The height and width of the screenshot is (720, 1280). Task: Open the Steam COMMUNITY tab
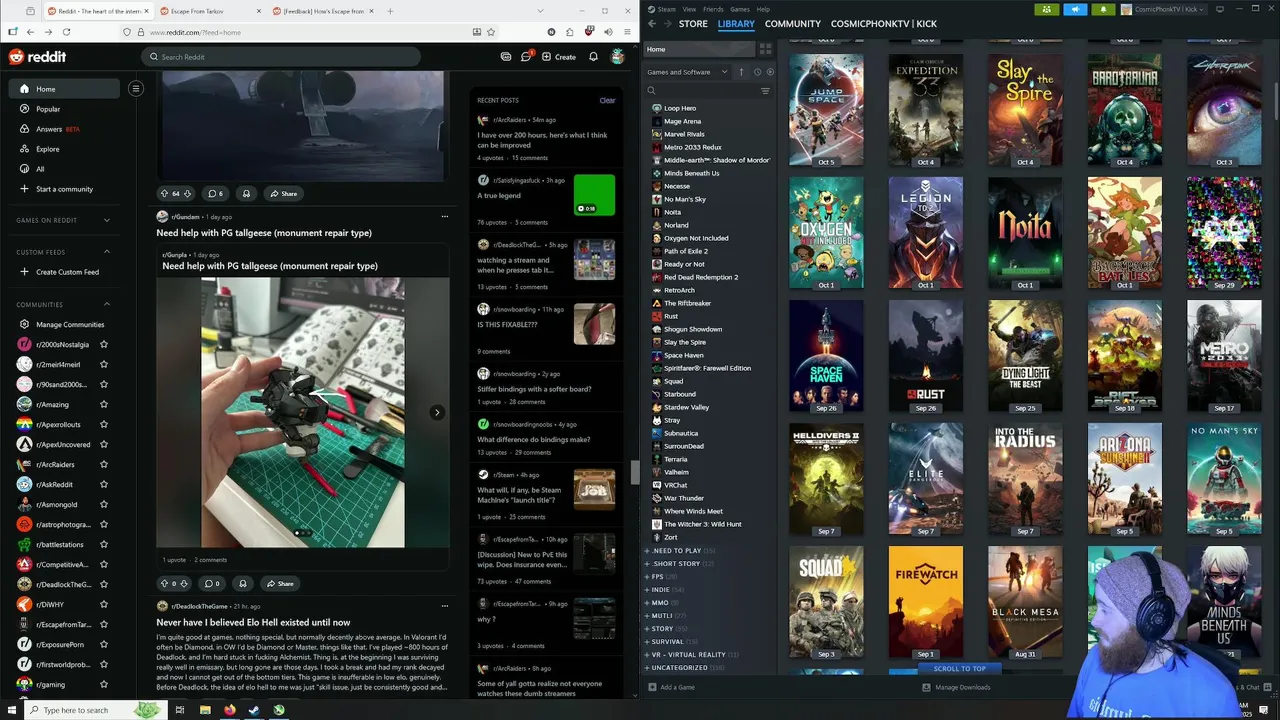792,23
